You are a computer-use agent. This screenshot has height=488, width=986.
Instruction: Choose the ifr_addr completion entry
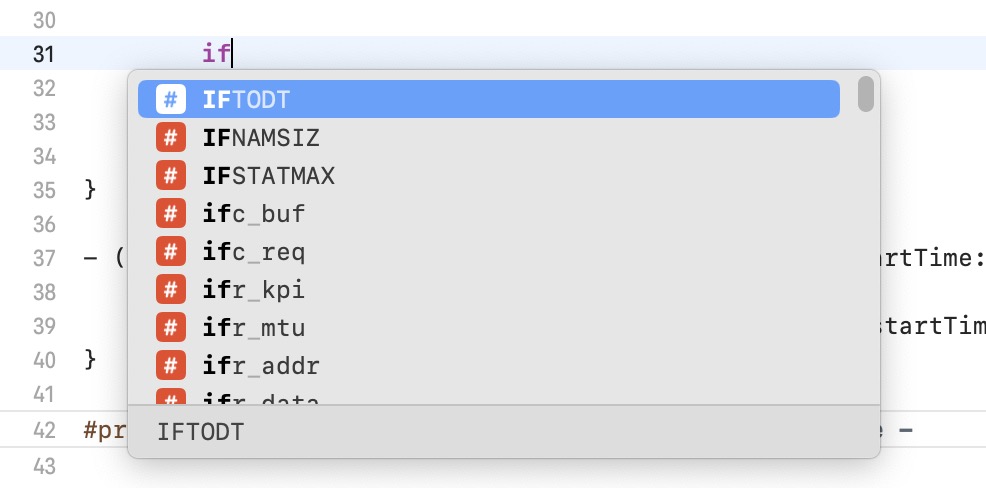click(x=489, y=365)
